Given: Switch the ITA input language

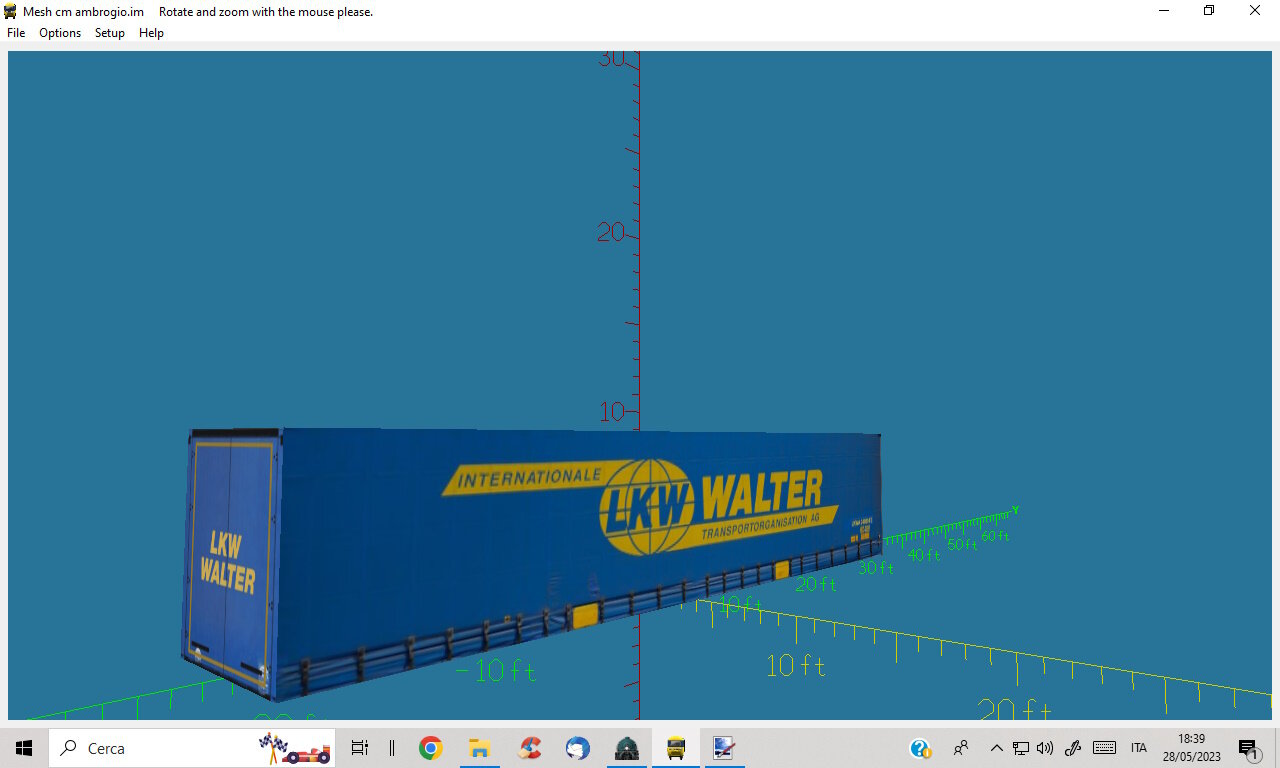Looking at the screenshot, I should click(x=1138, y=748).
